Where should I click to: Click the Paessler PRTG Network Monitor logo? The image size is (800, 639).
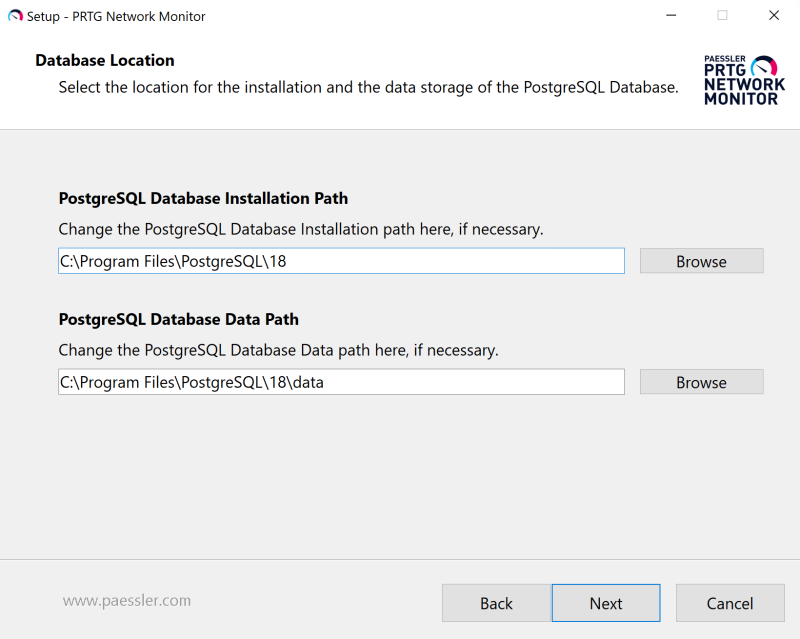click(741, 81)
